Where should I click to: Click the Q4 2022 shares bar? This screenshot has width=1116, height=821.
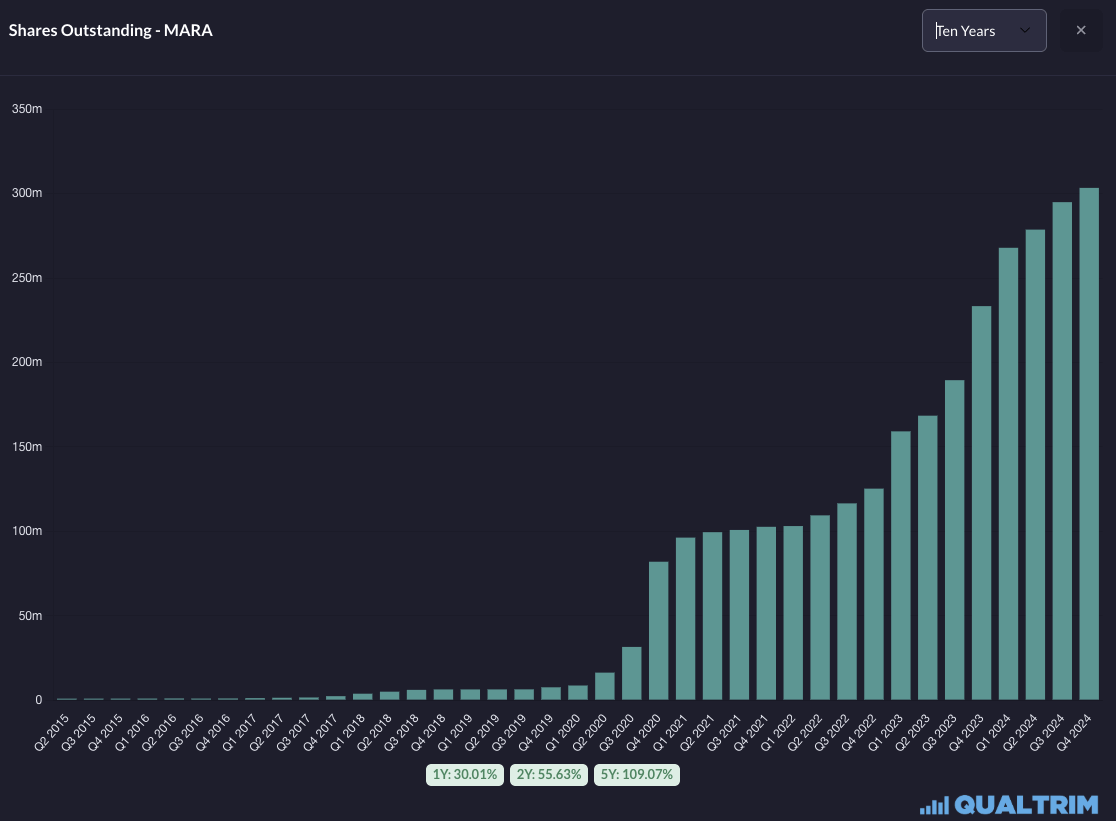tap(874, 594)
